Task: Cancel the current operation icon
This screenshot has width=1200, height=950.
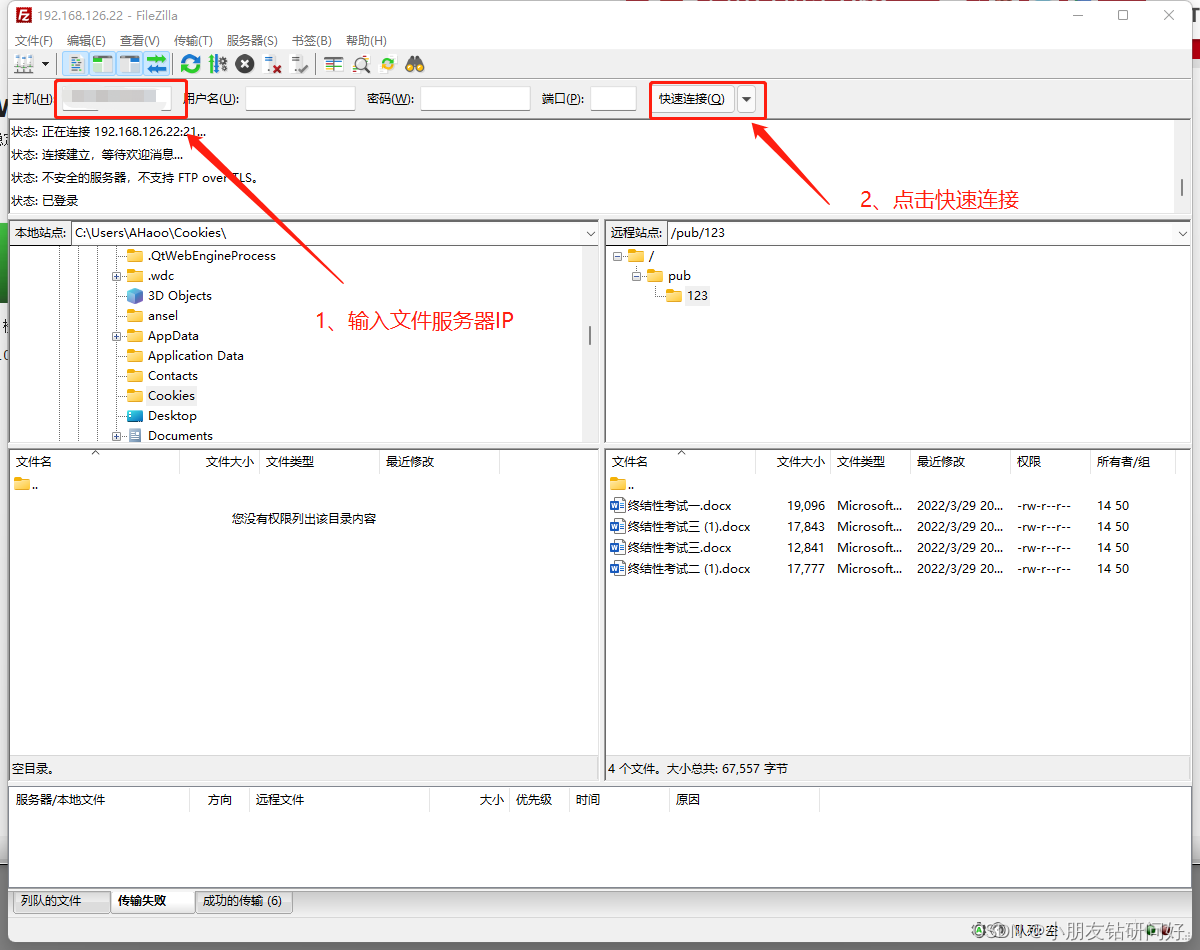Action: tap(245, 64)
